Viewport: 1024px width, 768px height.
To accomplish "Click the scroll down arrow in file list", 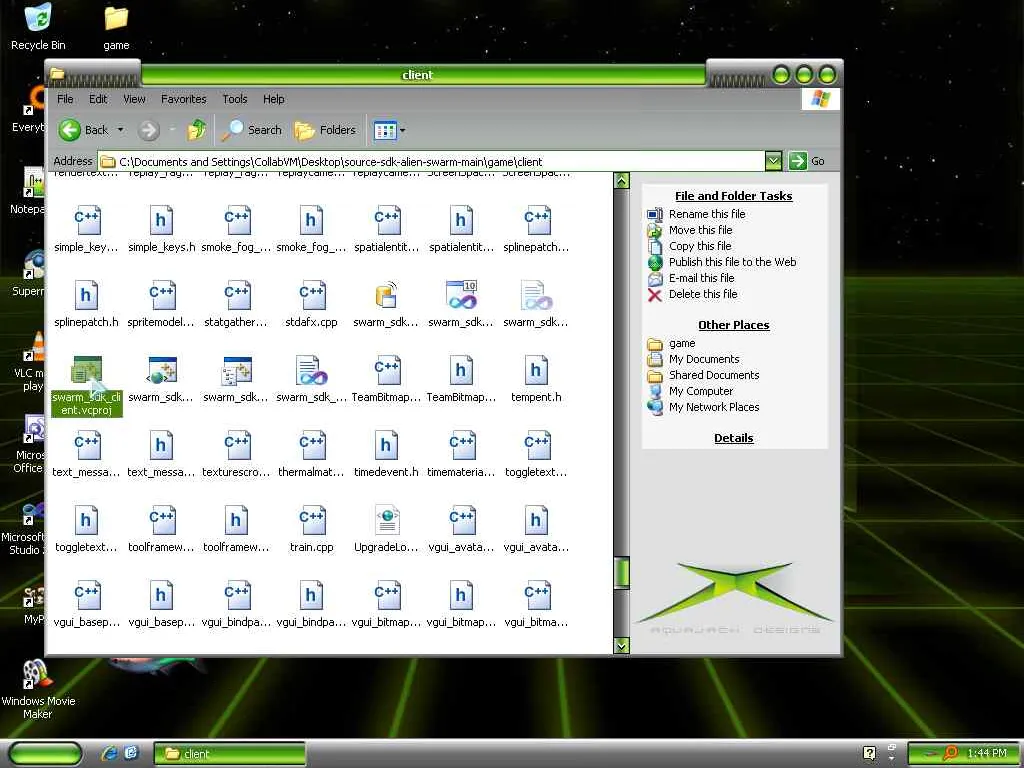I will coord(621,646).
